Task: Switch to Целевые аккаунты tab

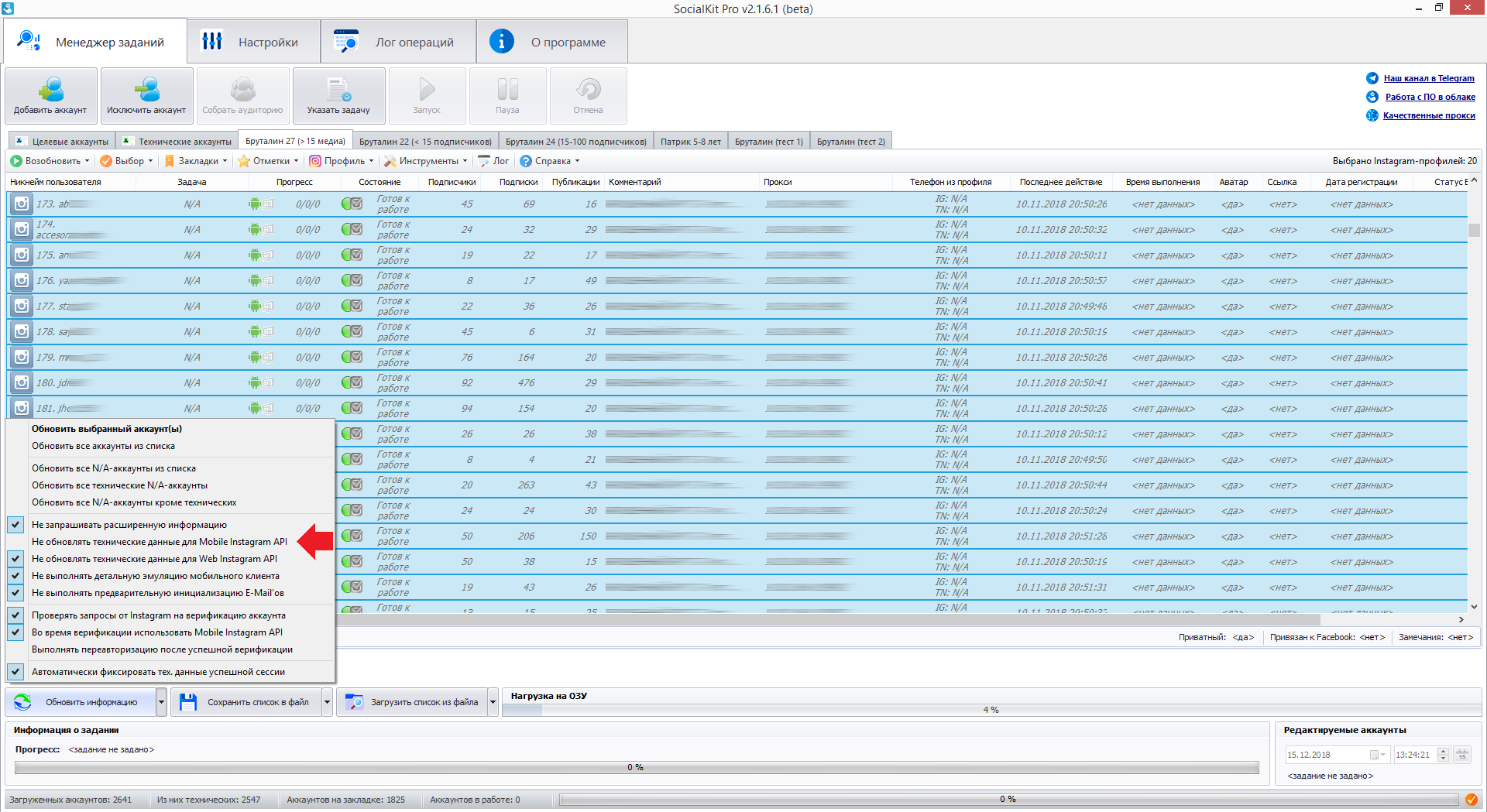Action: click(63, 142)
